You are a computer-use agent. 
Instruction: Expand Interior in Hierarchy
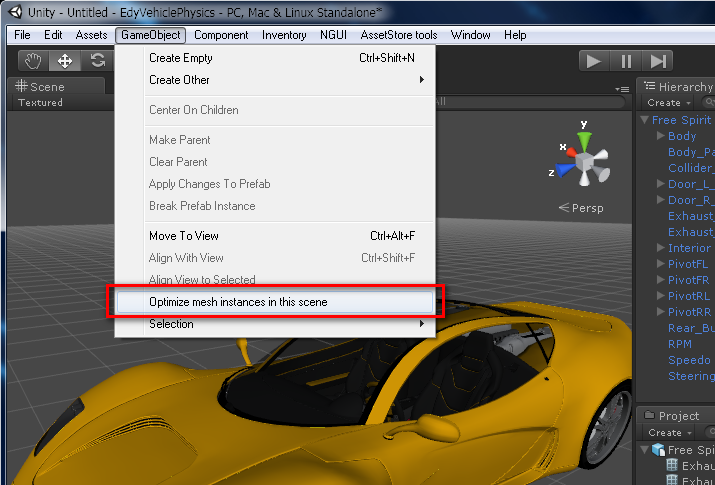tap(660, 248)
